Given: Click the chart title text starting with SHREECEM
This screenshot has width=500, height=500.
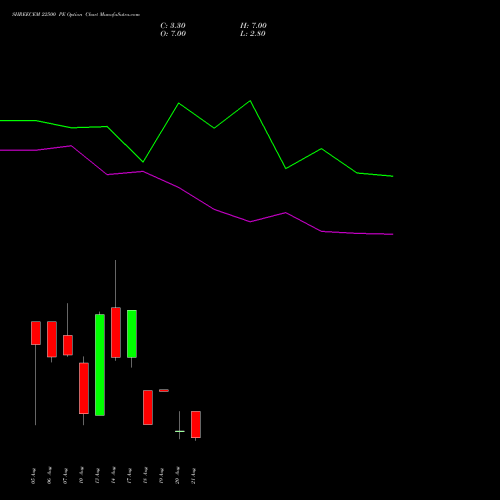Looking at the screenshot, I should [x=76, y=15].
